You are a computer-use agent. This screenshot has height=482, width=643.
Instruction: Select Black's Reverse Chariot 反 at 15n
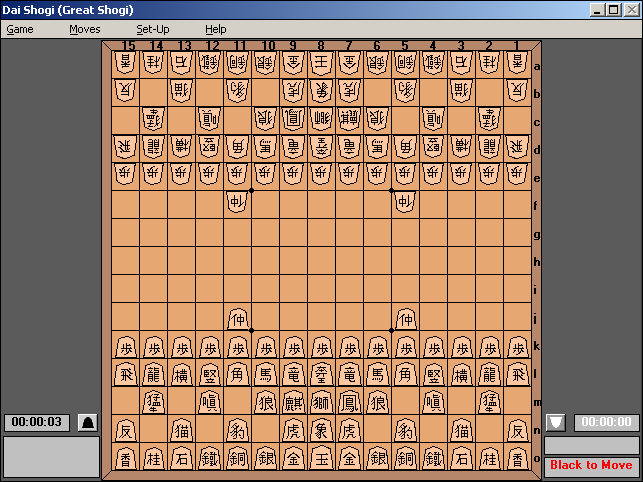125,430
